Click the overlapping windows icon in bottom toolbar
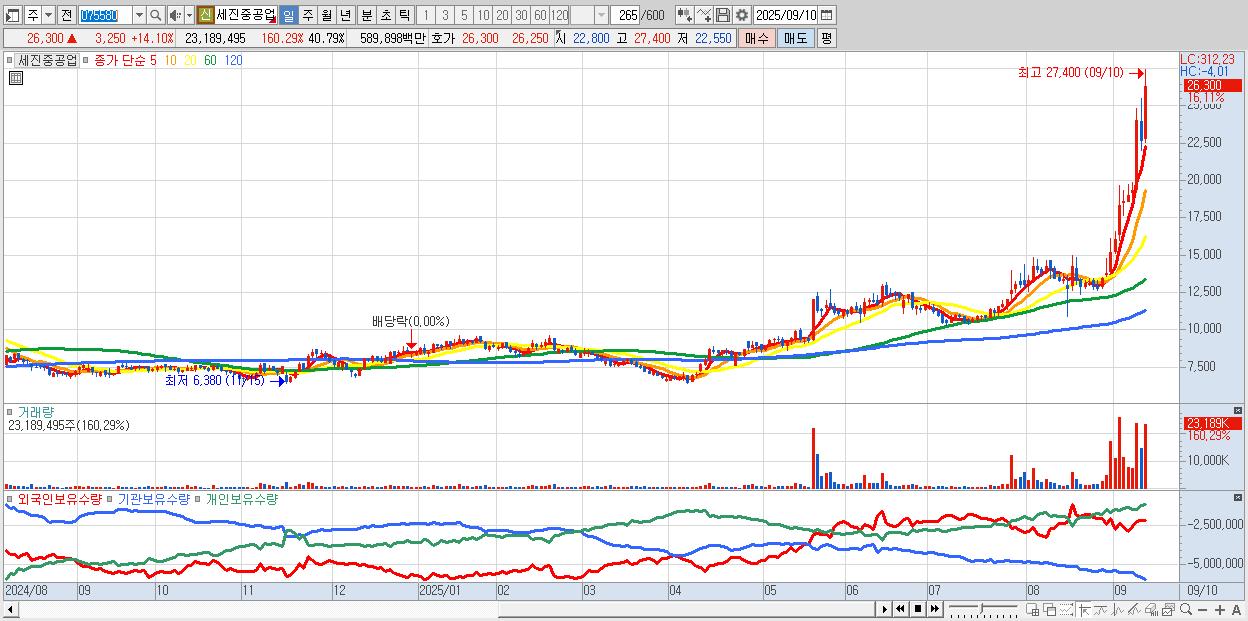 click(1049, 610)
